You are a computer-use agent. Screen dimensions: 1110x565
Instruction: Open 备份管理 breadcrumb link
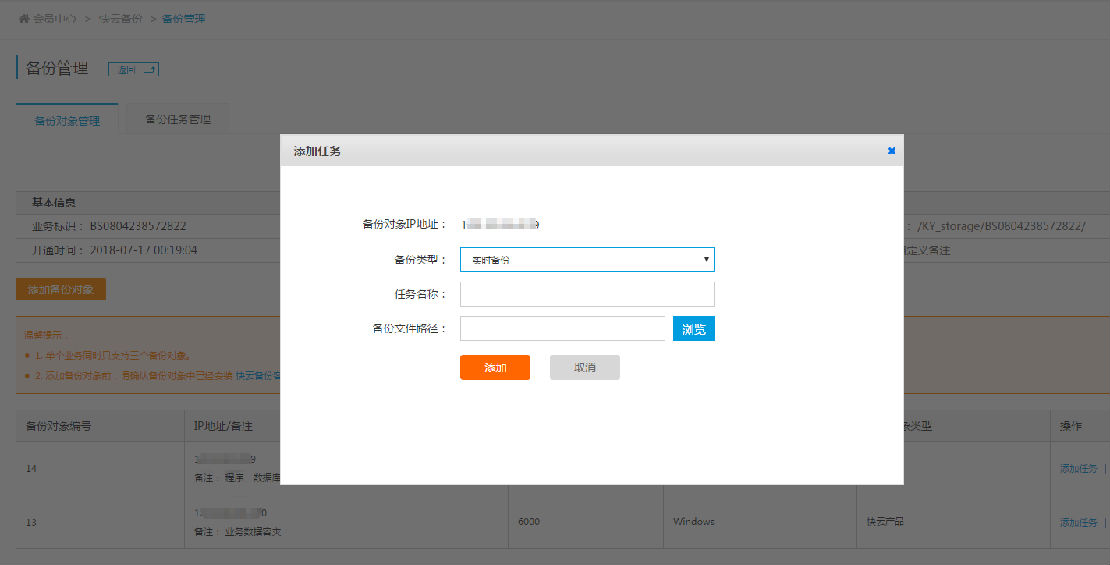coord(183,18)
